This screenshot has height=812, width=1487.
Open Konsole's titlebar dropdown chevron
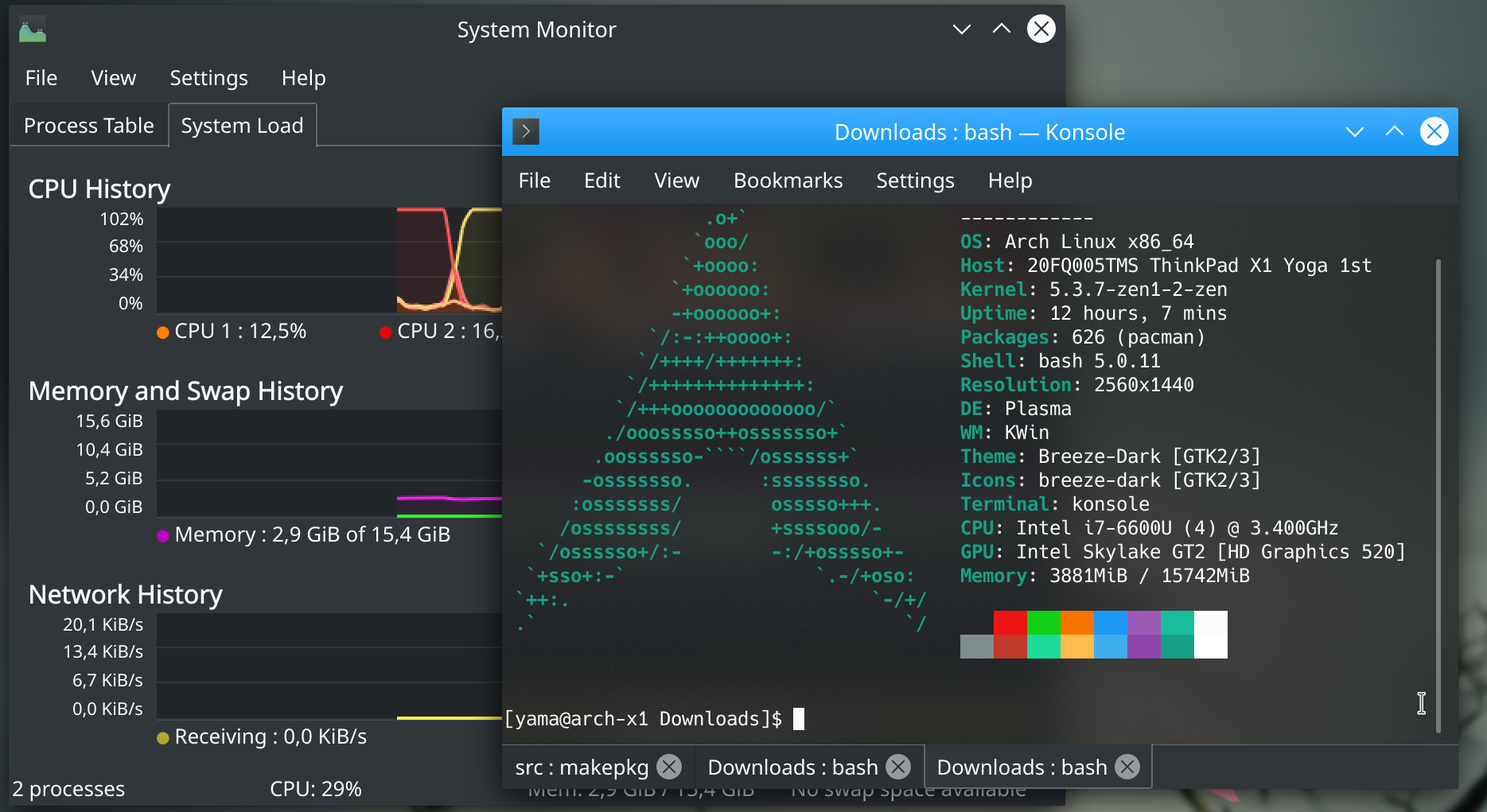1354,131
